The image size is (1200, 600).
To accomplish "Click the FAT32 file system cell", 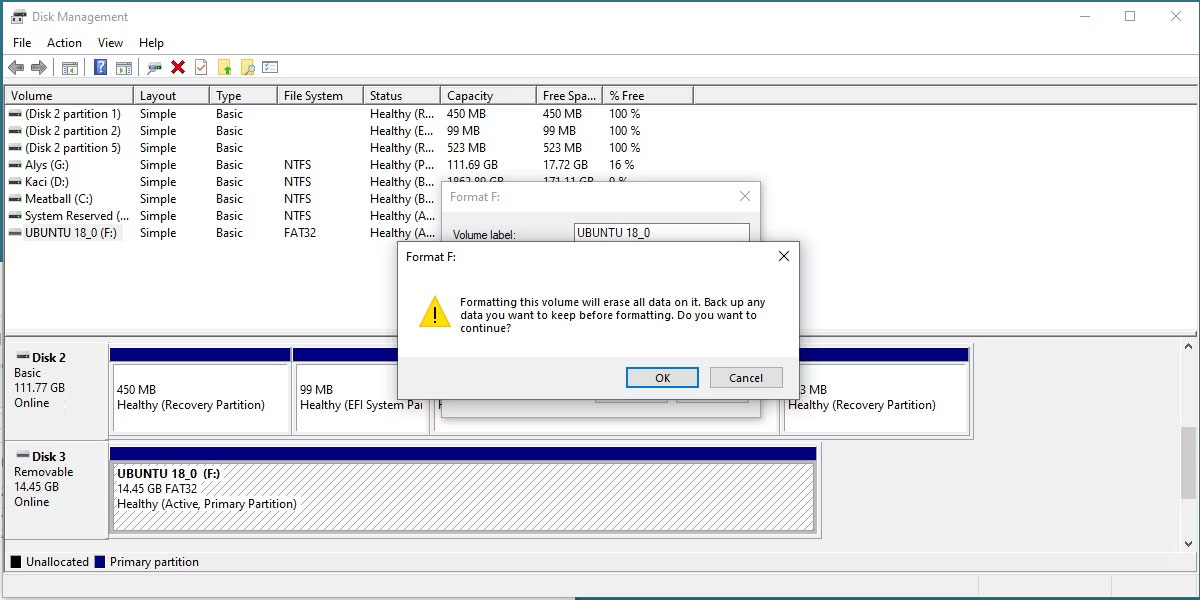I will pyautogui.click(x=300, y=233).
